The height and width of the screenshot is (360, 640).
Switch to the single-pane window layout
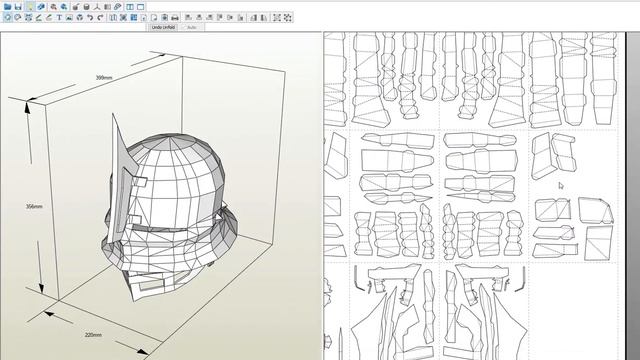pyautogui.click(x=140, y=7)
